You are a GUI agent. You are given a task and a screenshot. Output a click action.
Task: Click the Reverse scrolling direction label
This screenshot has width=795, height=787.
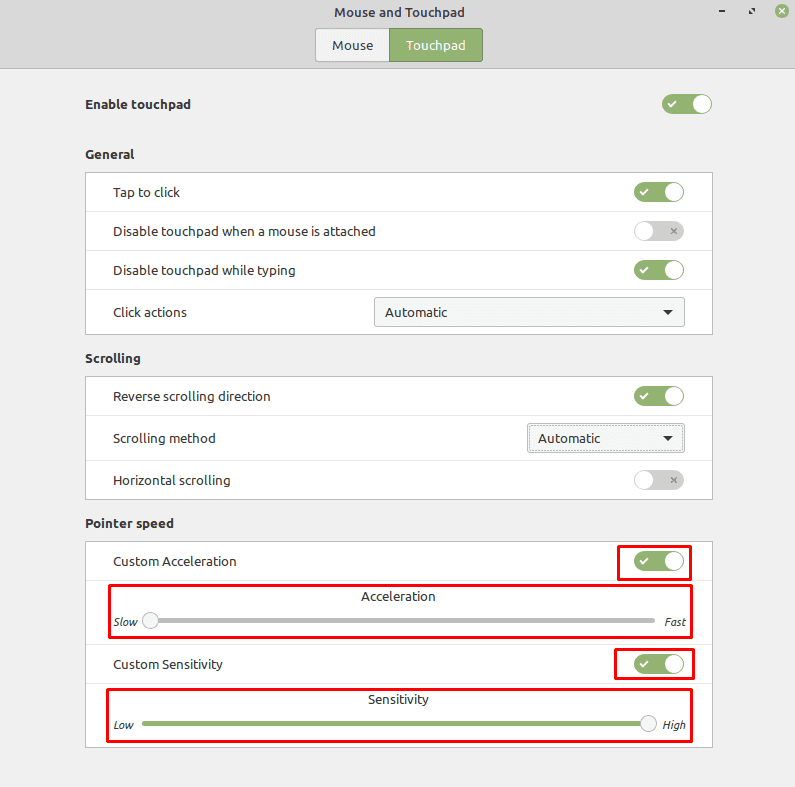point(191,396)
